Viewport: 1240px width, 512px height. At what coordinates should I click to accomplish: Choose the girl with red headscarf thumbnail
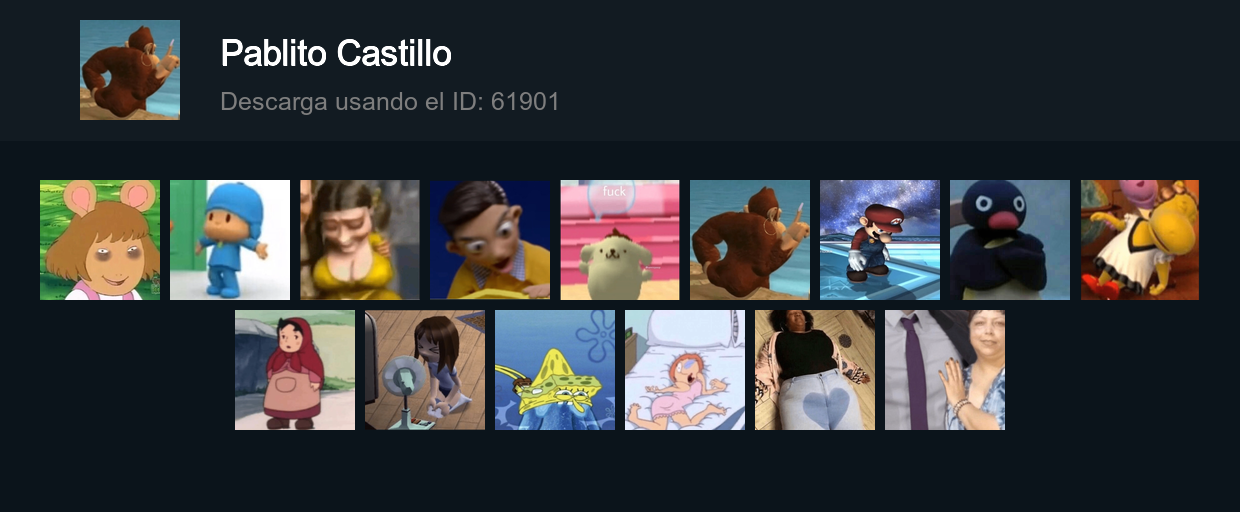pos(295,370)
